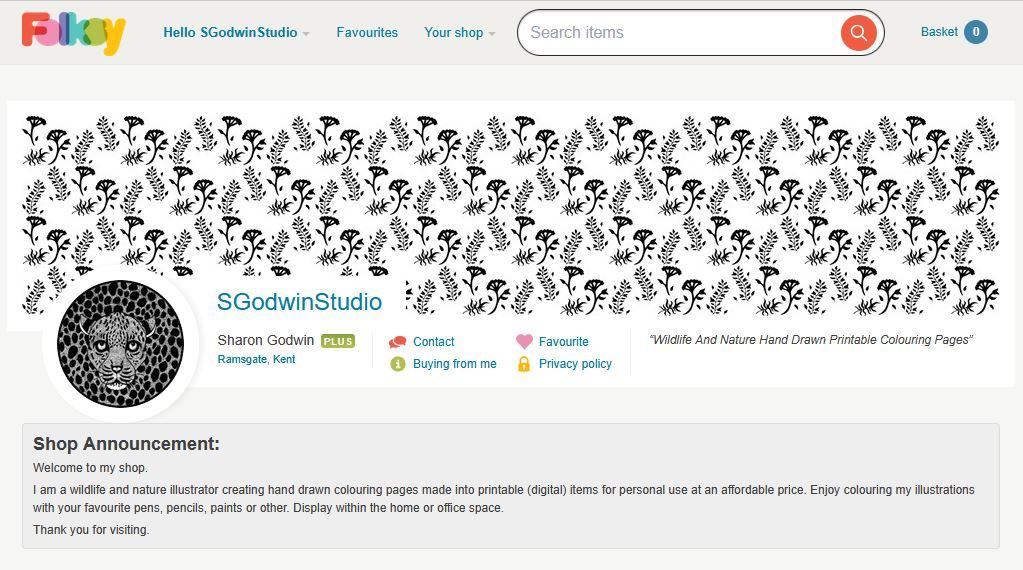Go to Favourites in the top navigation
The width and height of the screenshot is (1023, 570).
tap(367, 33)
